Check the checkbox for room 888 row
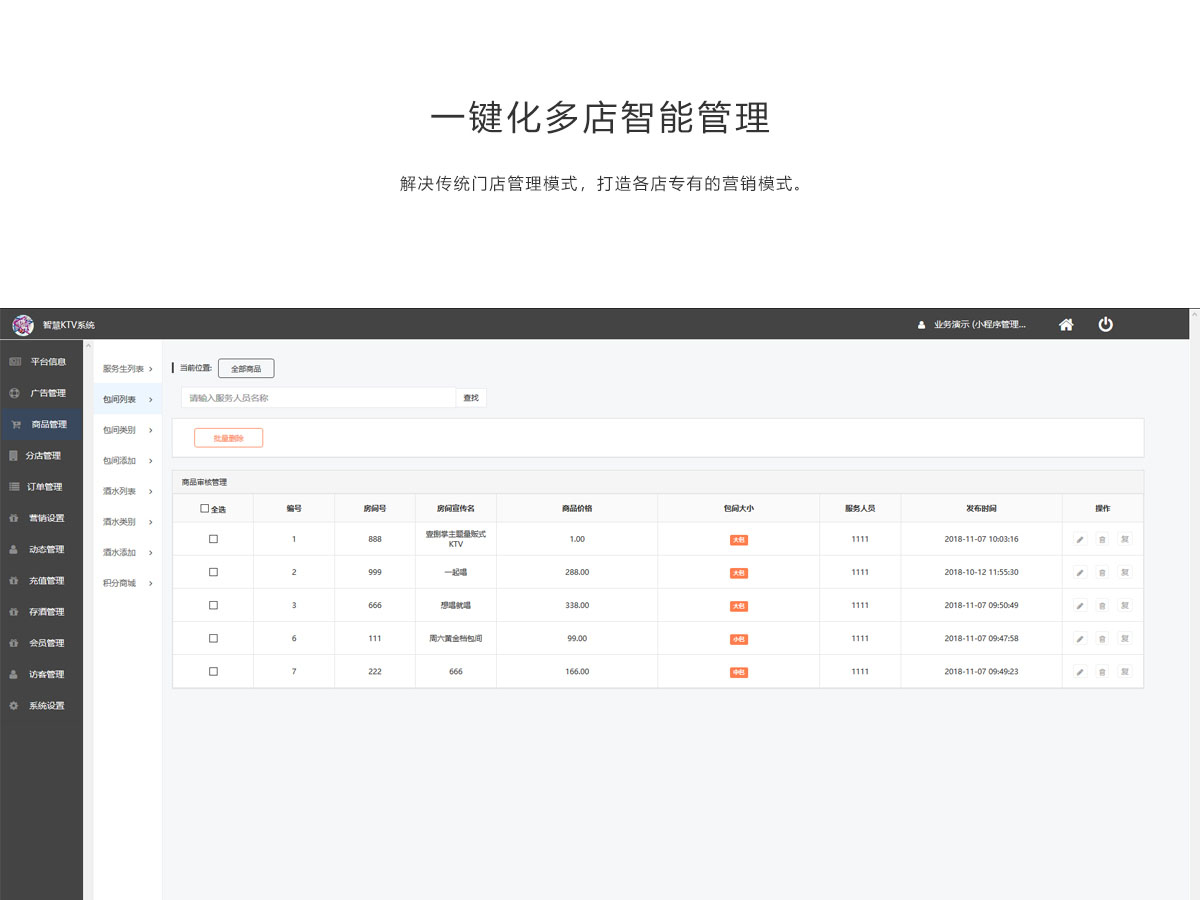1200x900 pixels. [213, 539]
